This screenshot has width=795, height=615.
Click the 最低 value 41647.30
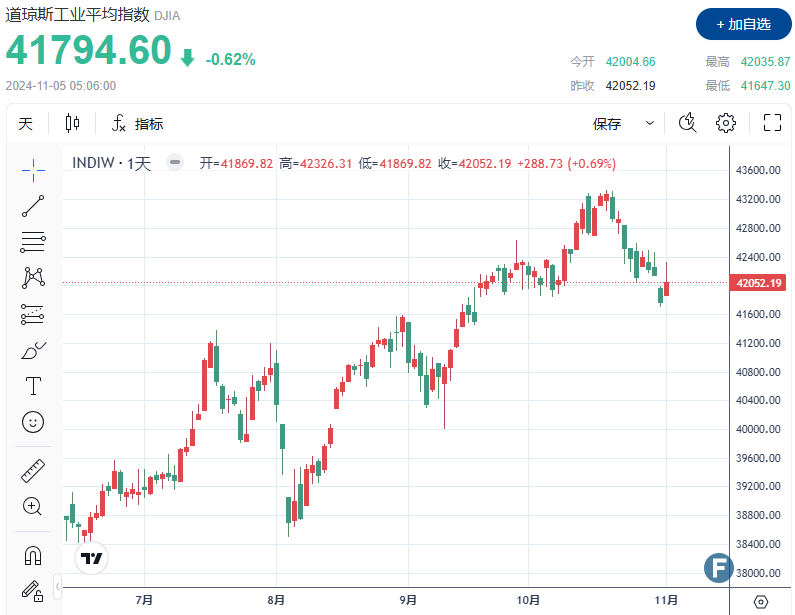pos(765,86)
